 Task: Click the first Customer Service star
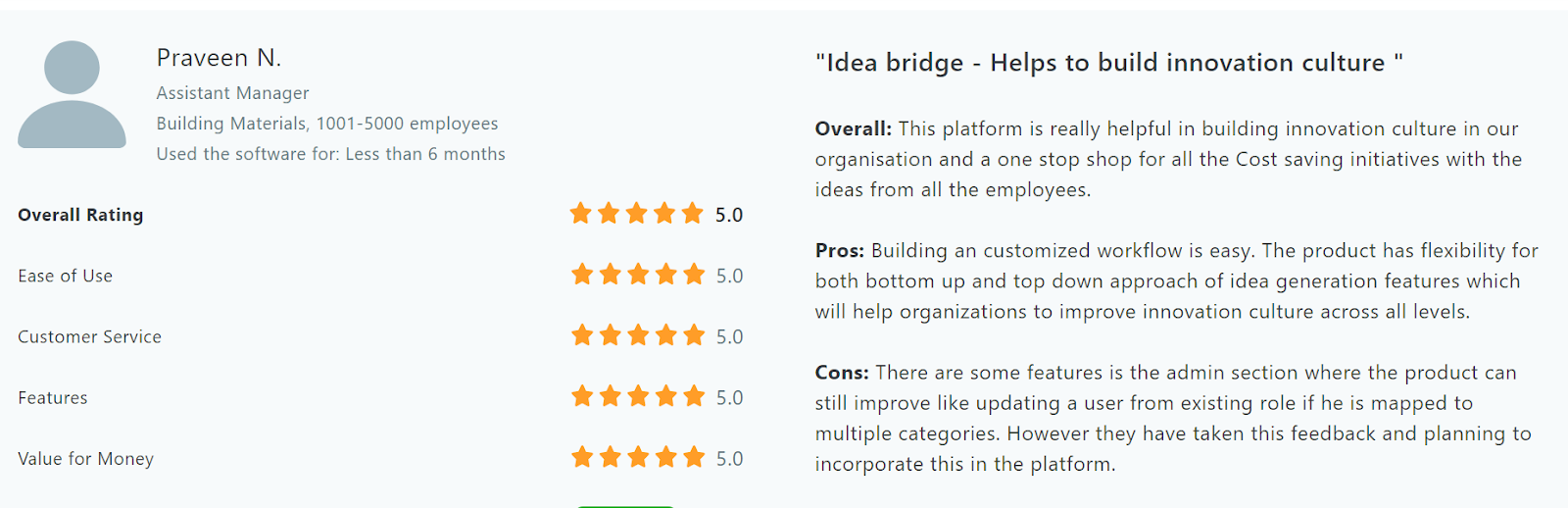click(582, 335)
